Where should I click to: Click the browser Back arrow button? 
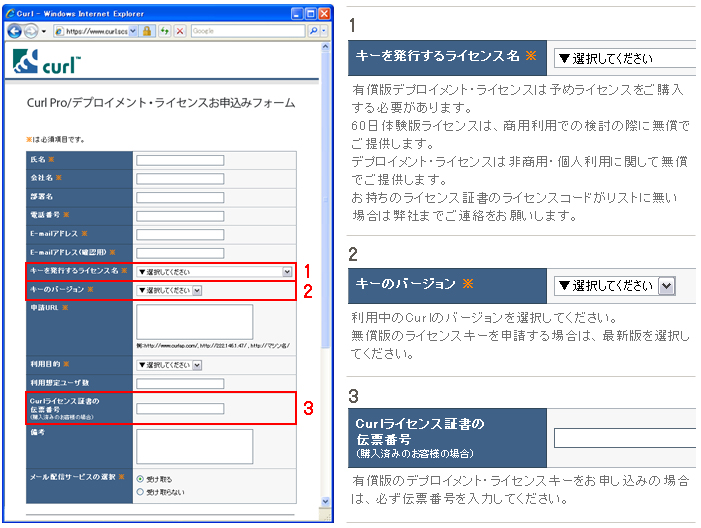pyautogui.click(x=15, y=31)
